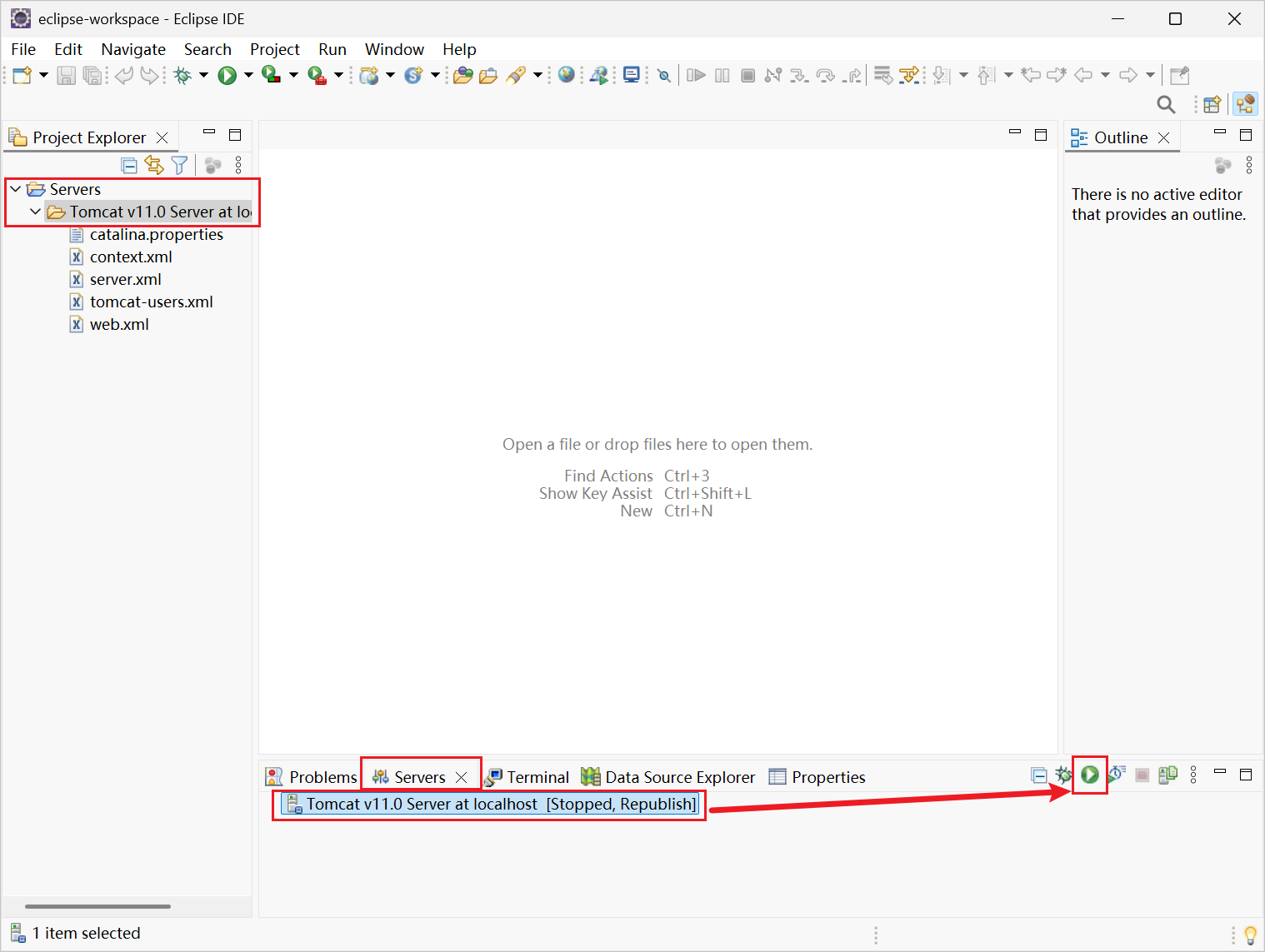The image size is (1265, 952).
Task: Click the Open Task briefcase icon
Action: click(488, 76)
